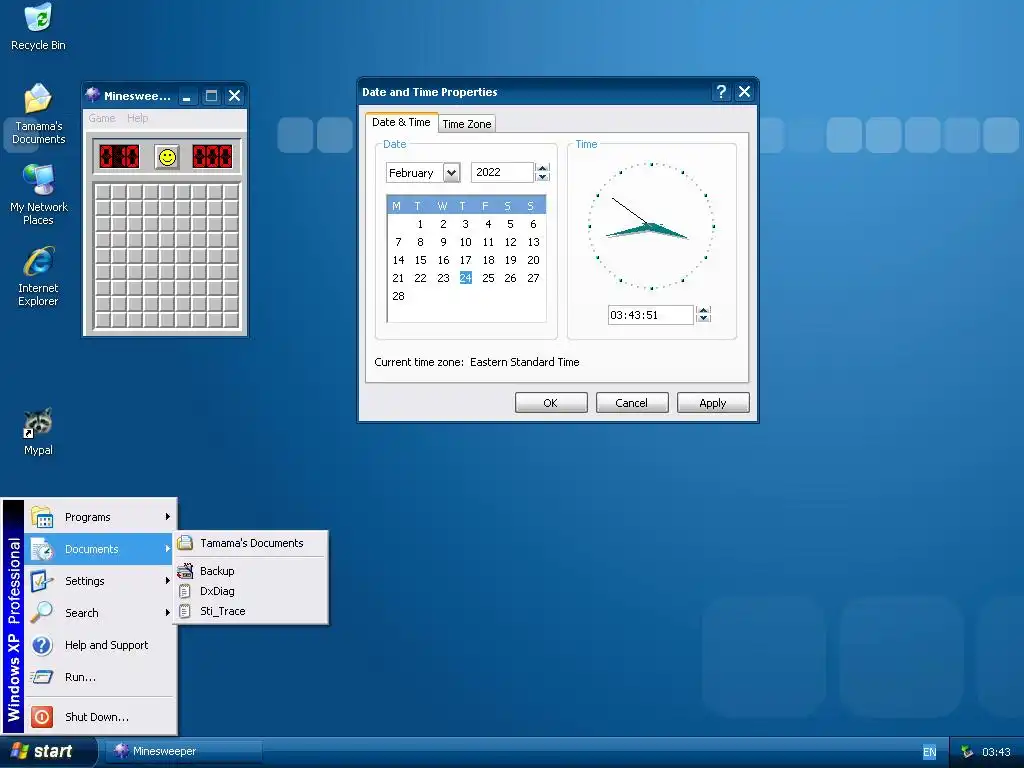The height and width of the screenshot is (768, 1024).
Task: Select the Mypal raccoon shortcut icon
Action: tap(38, 432)
